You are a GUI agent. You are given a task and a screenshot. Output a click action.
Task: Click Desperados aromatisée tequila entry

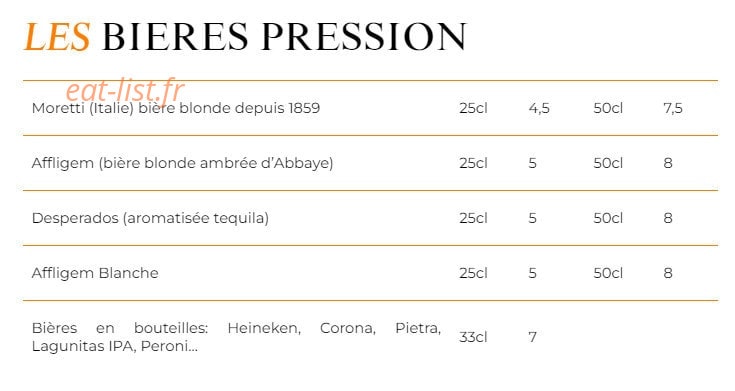pos(150,218)
